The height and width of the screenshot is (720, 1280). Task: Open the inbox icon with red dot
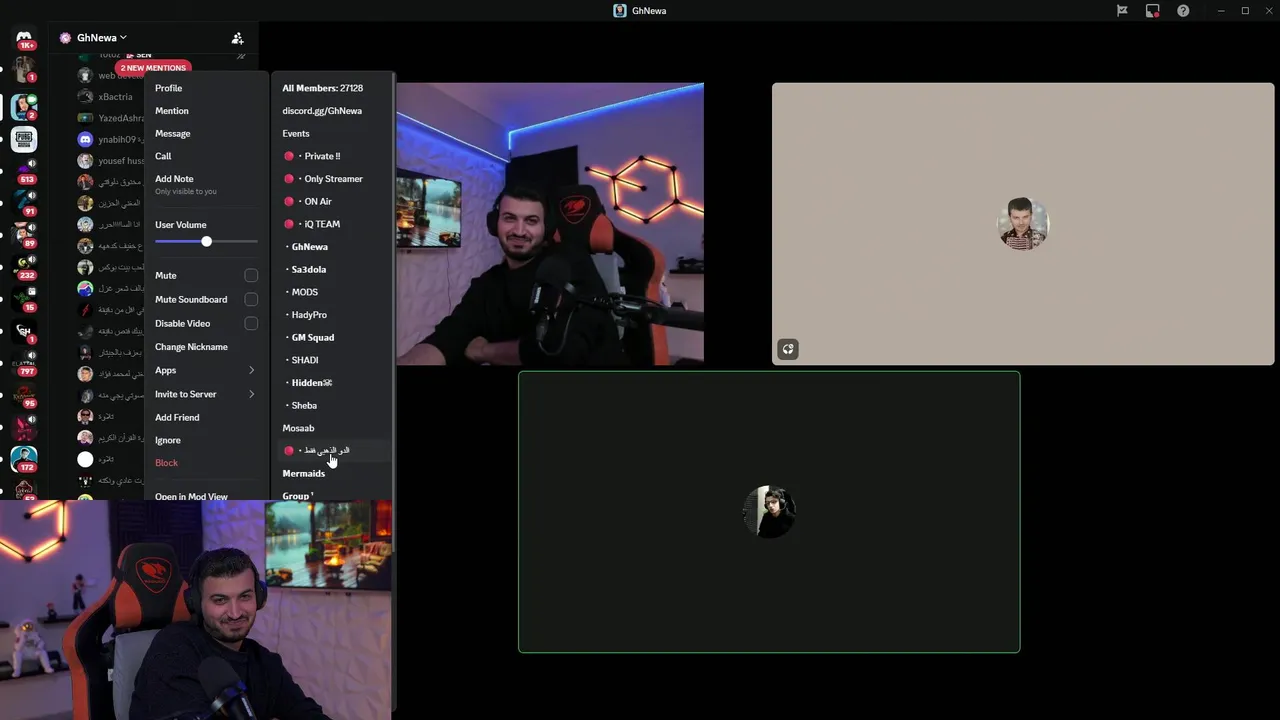coord(1152,11)
